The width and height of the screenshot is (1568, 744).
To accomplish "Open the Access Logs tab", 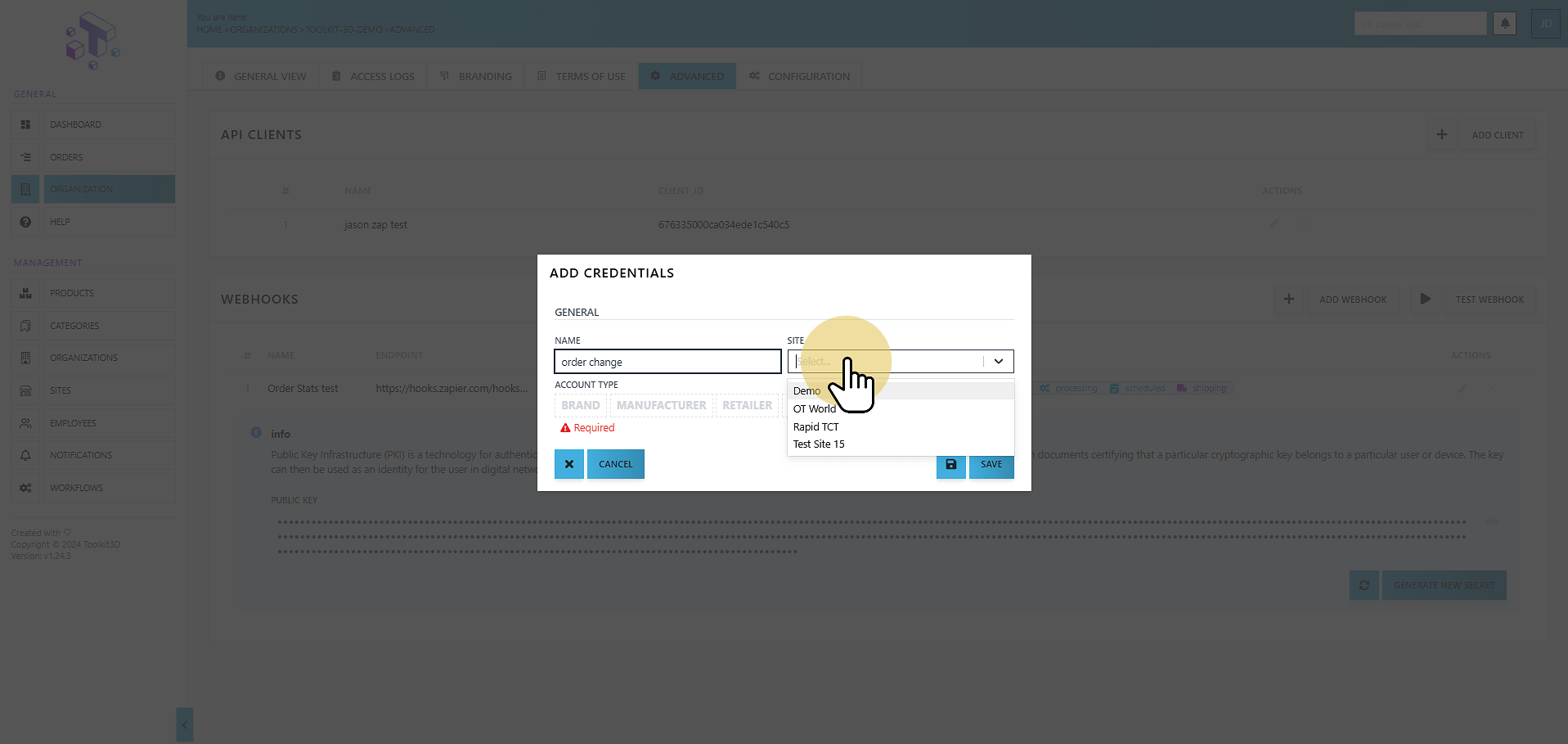I will (x=373, y=76).
